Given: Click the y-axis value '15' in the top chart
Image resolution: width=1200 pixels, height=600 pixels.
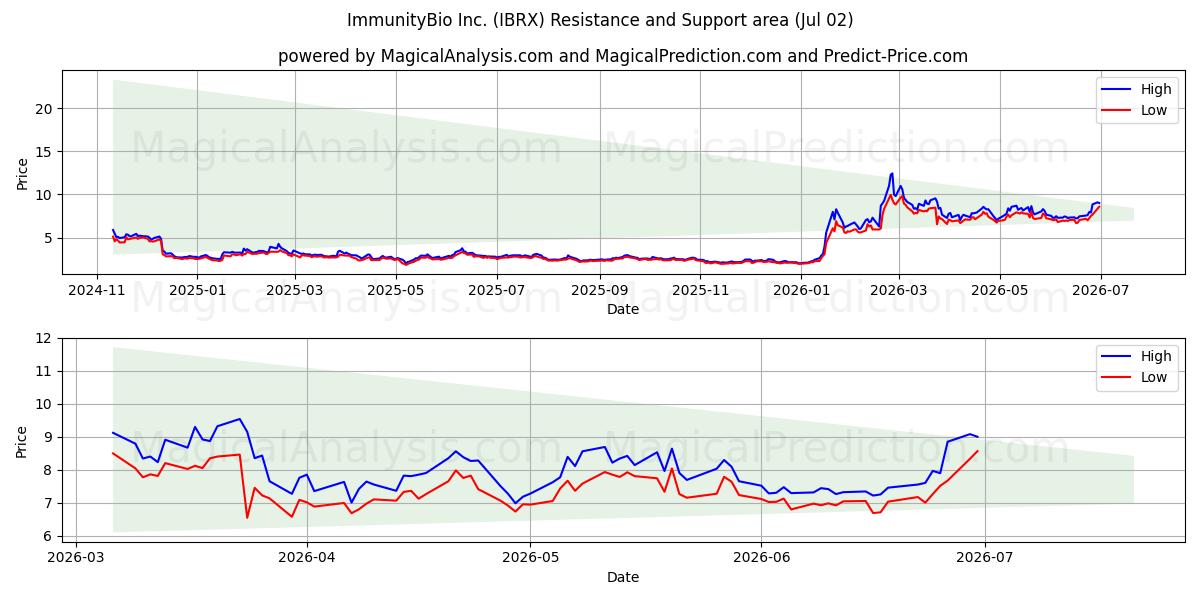Looking at the screenshot, I should (45, 151).
